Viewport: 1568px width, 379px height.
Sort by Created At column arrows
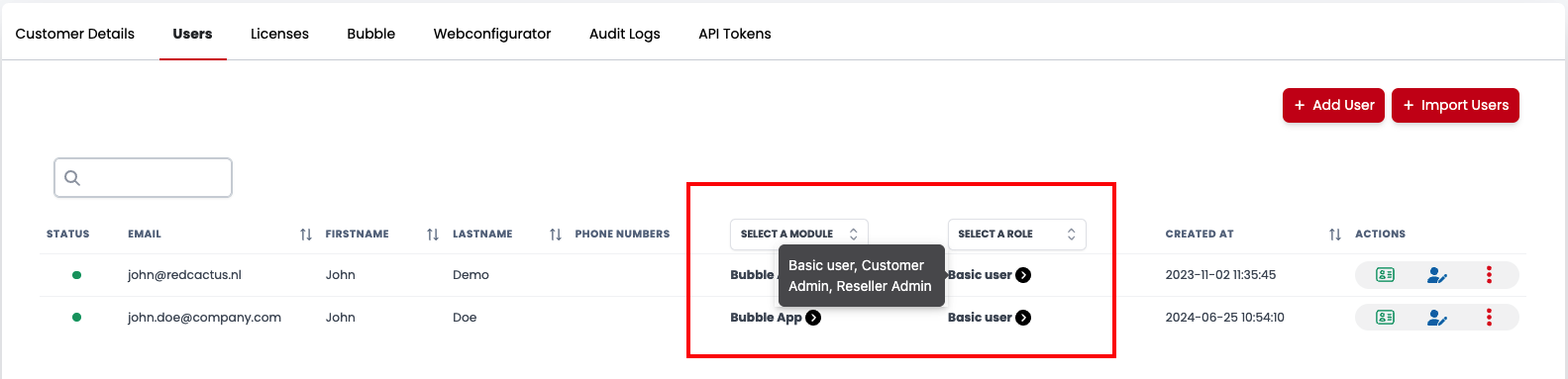pyautogui.click(x=1335, y=235)
